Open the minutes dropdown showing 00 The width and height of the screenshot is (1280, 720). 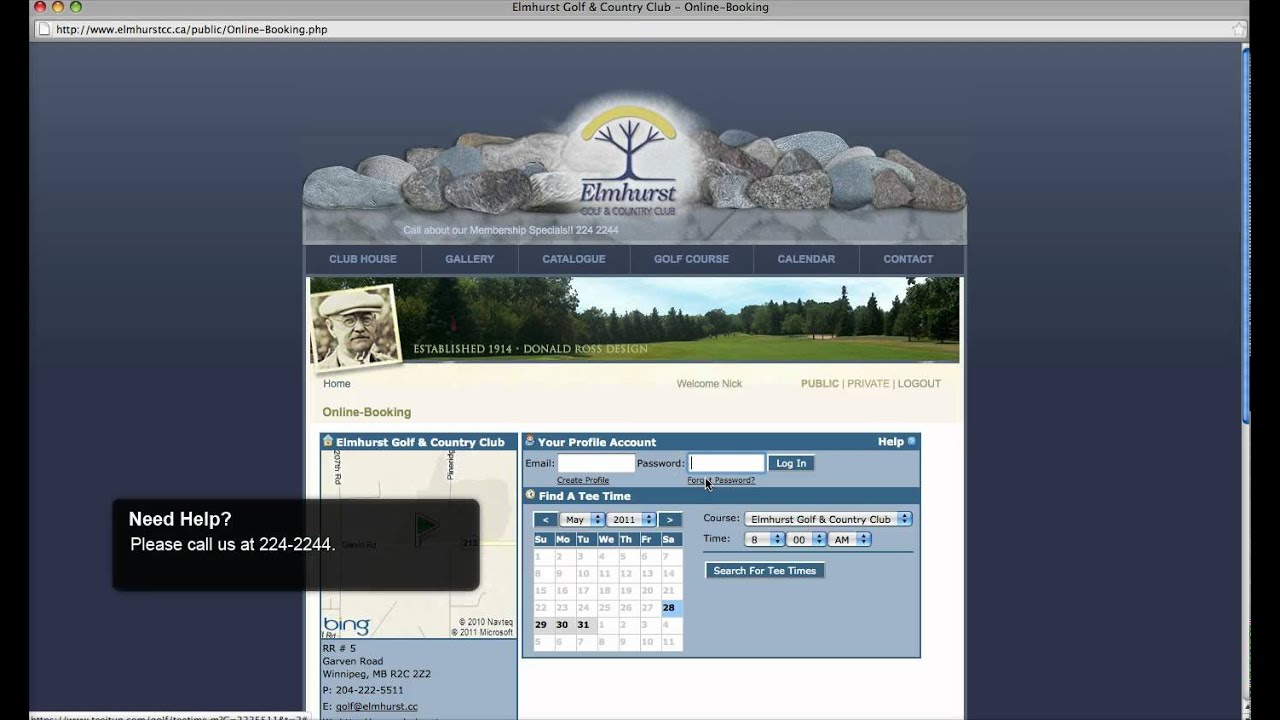click(x=806, y=539)
